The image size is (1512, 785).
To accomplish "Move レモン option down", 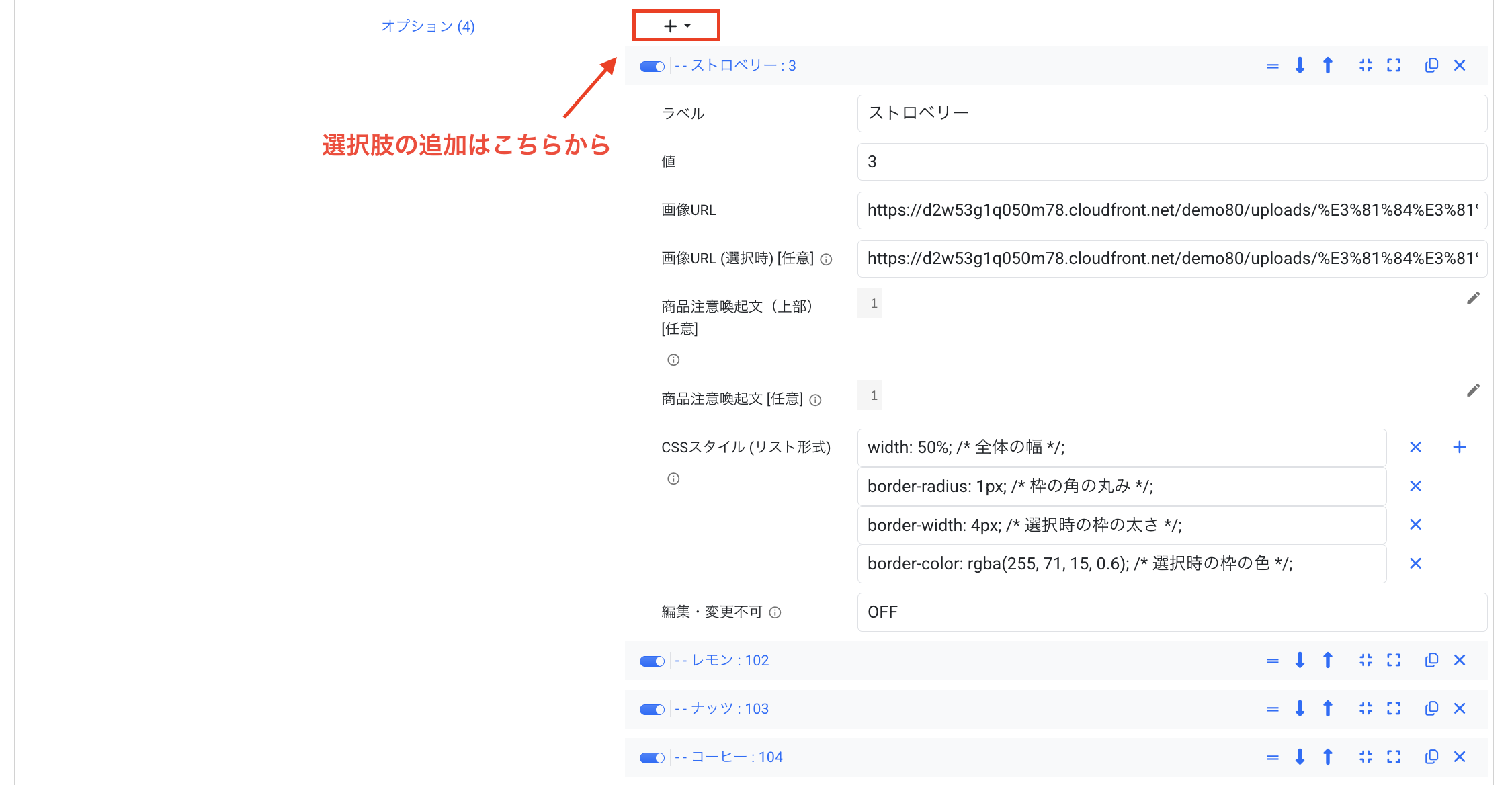I will point(1300,660).
